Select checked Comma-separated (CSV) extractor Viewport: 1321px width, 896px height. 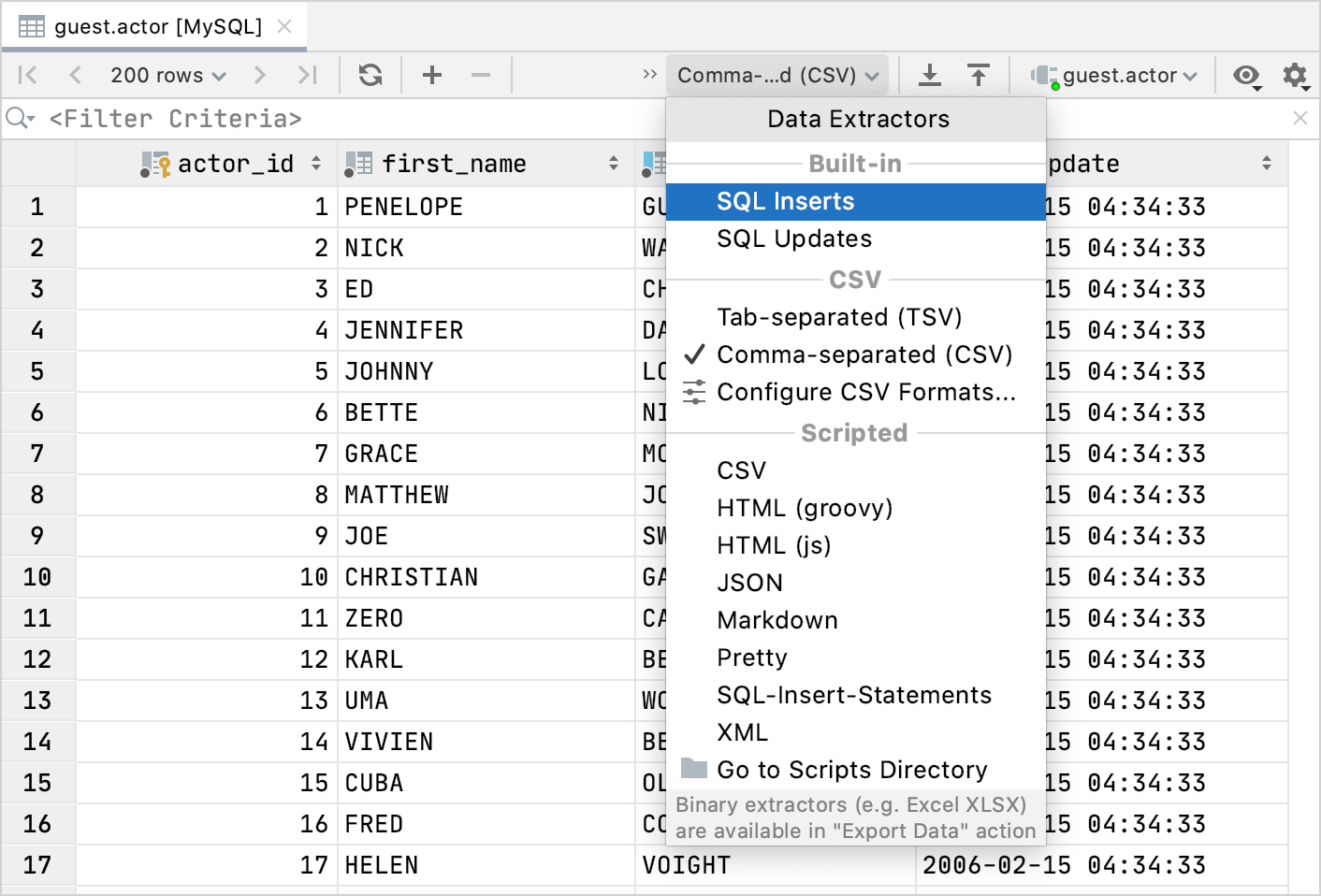[864, 354]
